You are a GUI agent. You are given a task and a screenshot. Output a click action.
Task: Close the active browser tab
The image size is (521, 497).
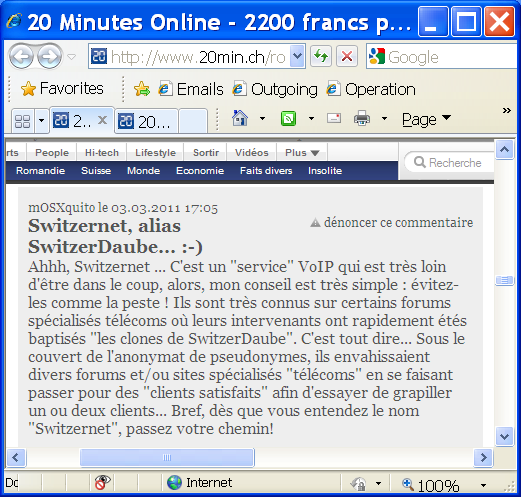point(103,120)
